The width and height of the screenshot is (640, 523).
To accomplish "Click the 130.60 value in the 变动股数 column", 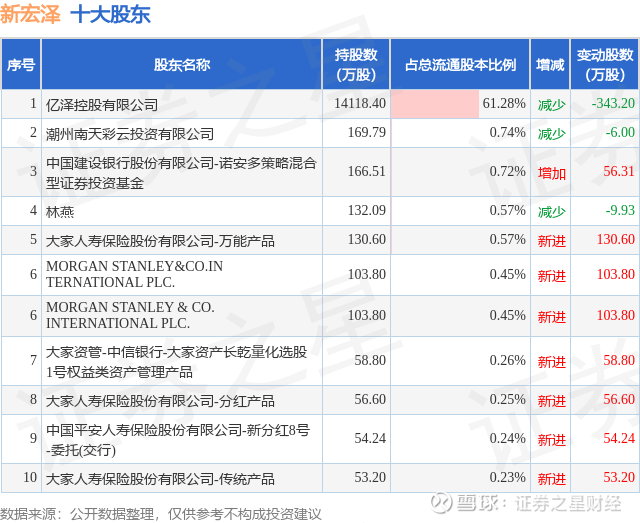I will (616, 239).
